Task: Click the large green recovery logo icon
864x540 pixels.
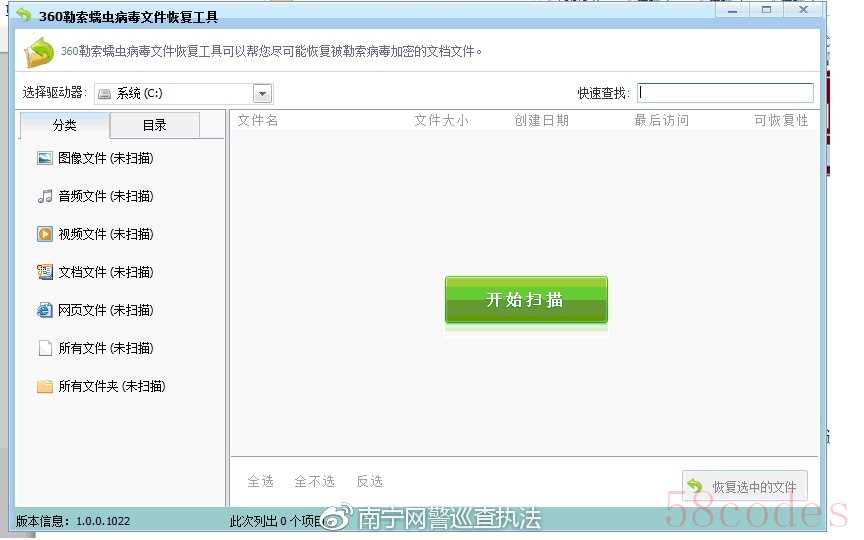Action: coord(39,52)
